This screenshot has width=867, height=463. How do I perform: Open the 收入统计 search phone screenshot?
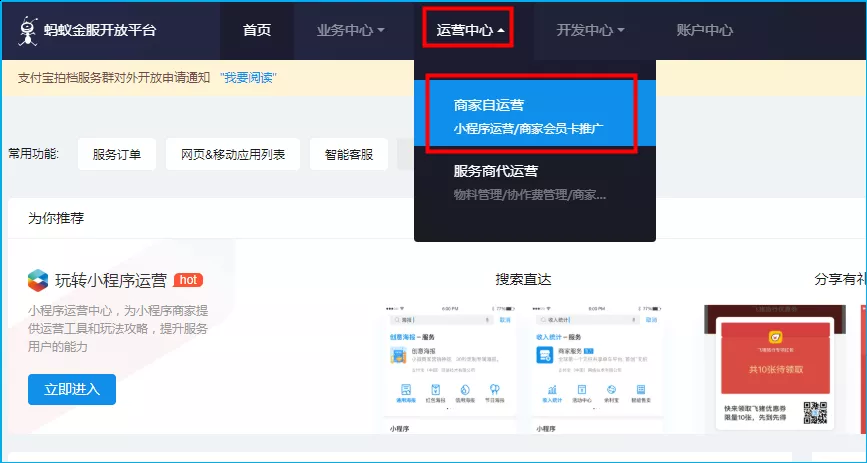(596, 369)
